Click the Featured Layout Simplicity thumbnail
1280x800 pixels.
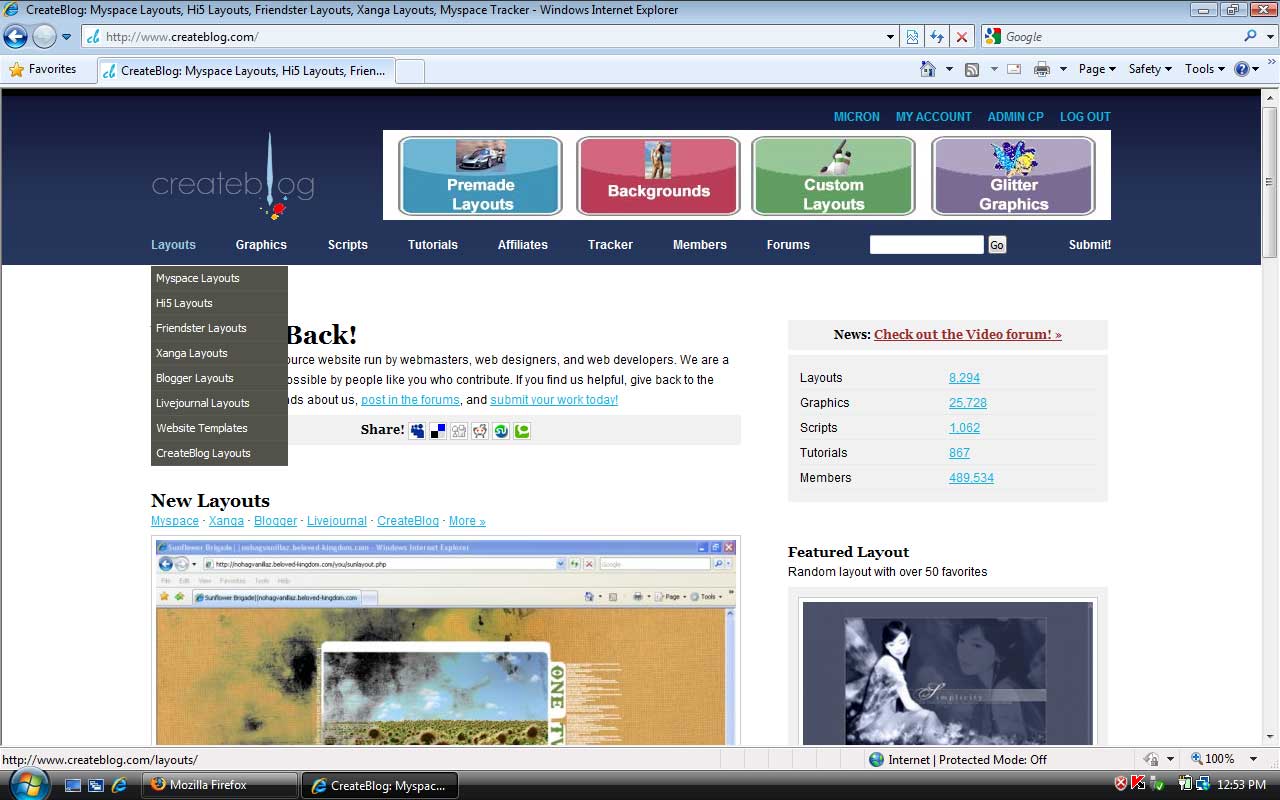pos(947,672)
